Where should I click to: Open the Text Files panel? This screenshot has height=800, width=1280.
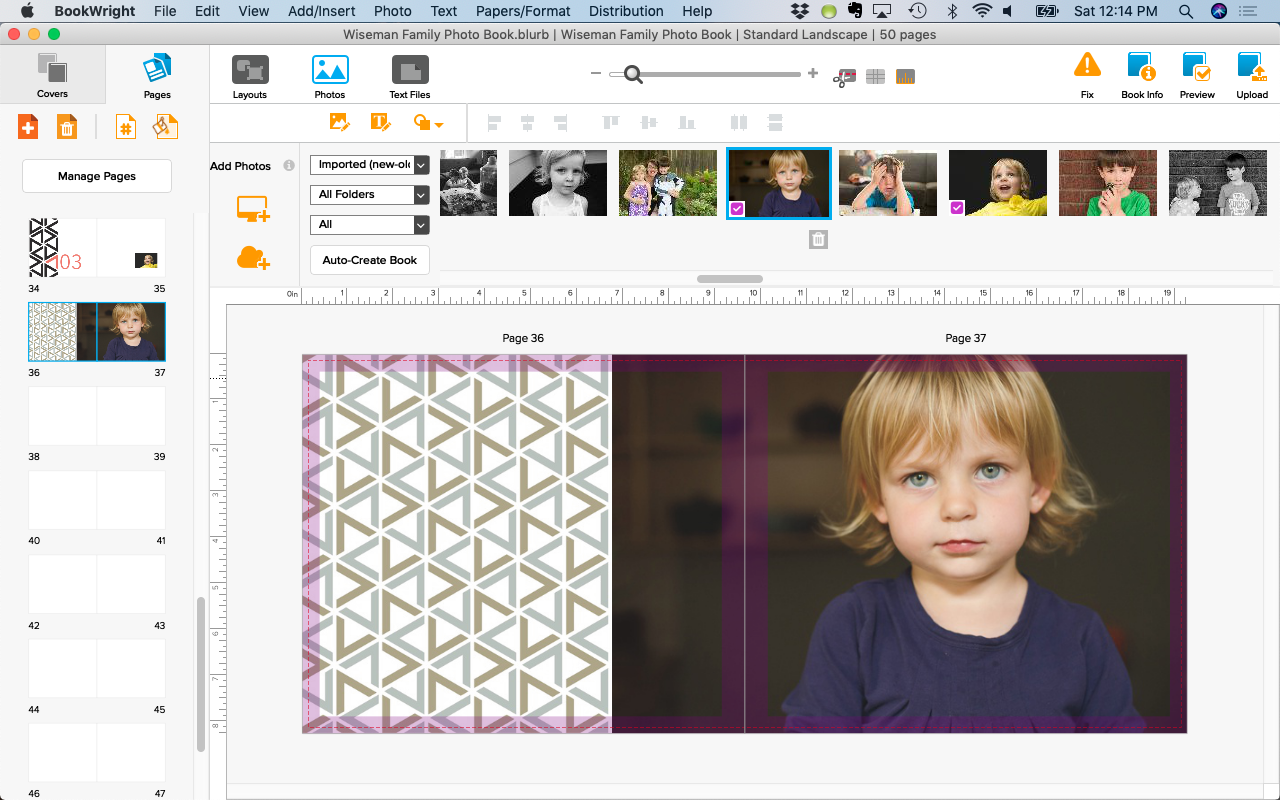coord(410,76)
